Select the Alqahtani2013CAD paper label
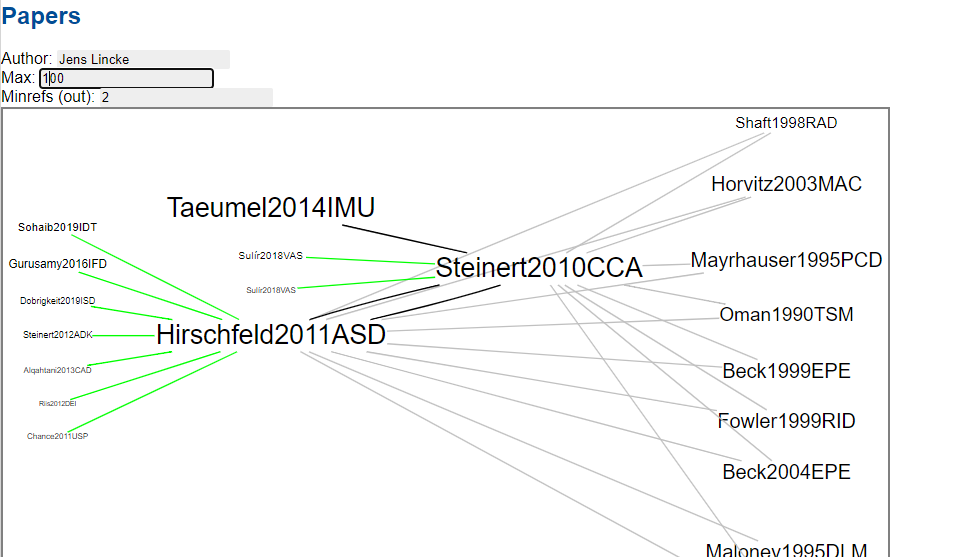Viewport: 959px width, 557px height. tap(58, 370)
